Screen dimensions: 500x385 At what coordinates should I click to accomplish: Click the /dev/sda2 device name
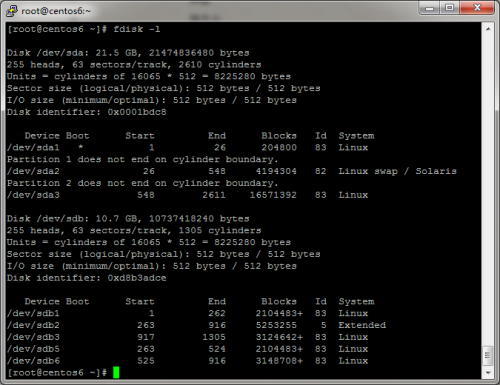[x=33, y=171]
